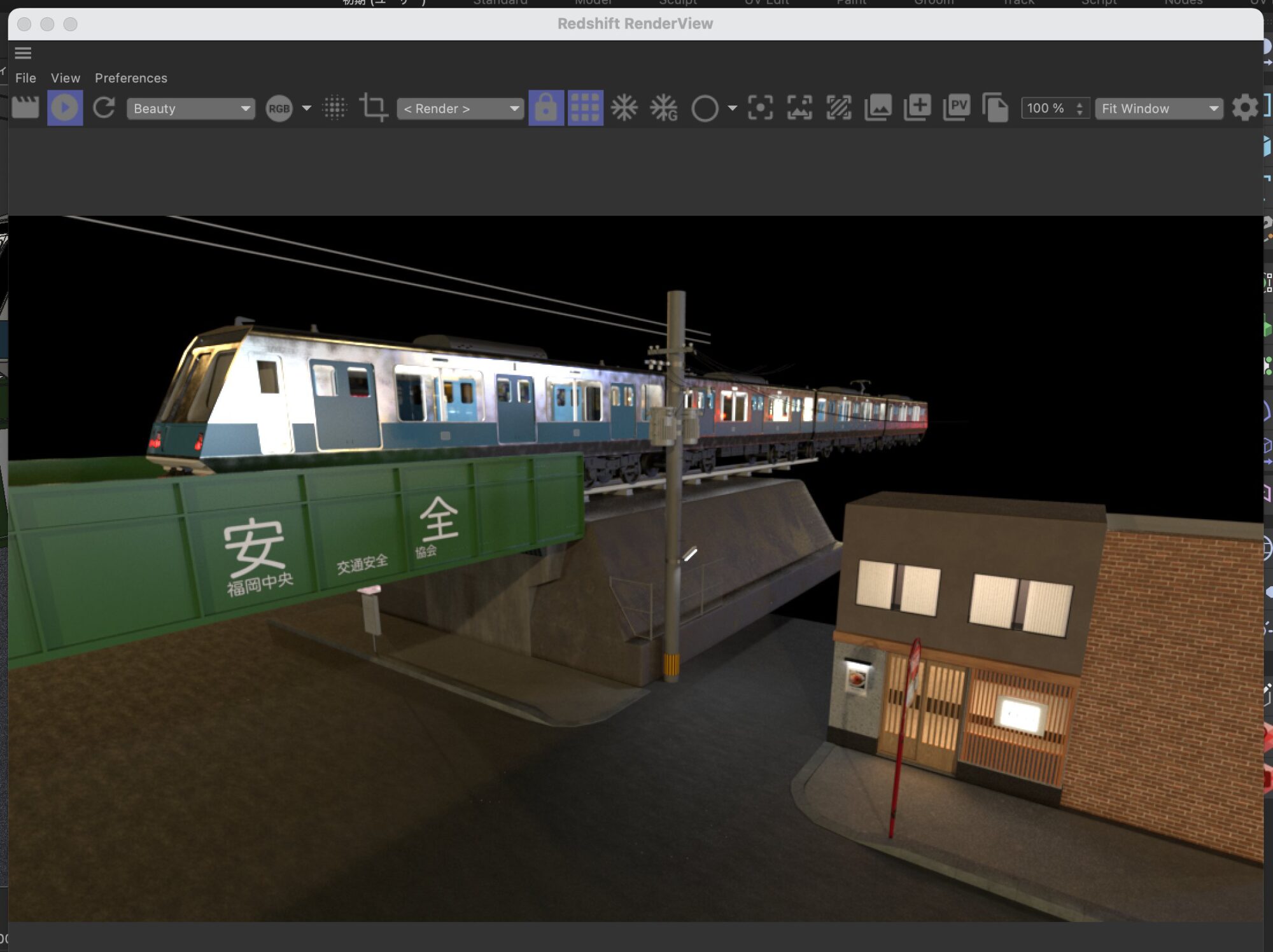Open the Beauty AOV dropdown
The width and height of the screenshot is (1273, 952).
pos(190,109)
